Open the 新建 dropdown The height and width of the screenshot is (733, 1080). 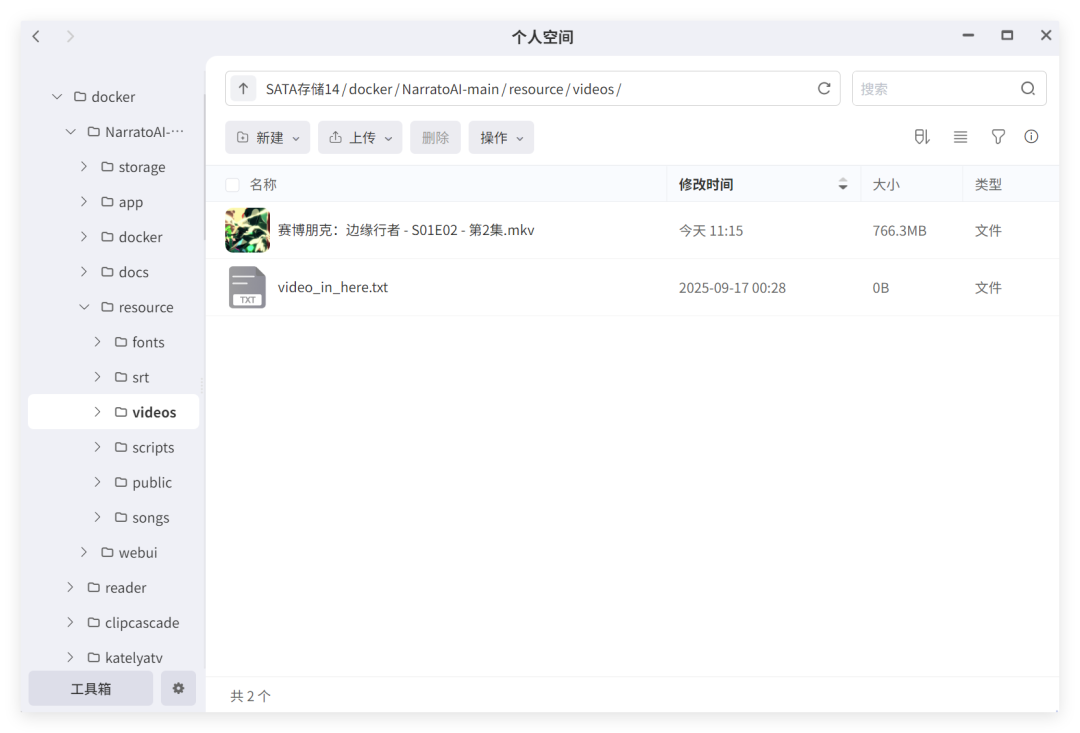(x=267, y=138)
